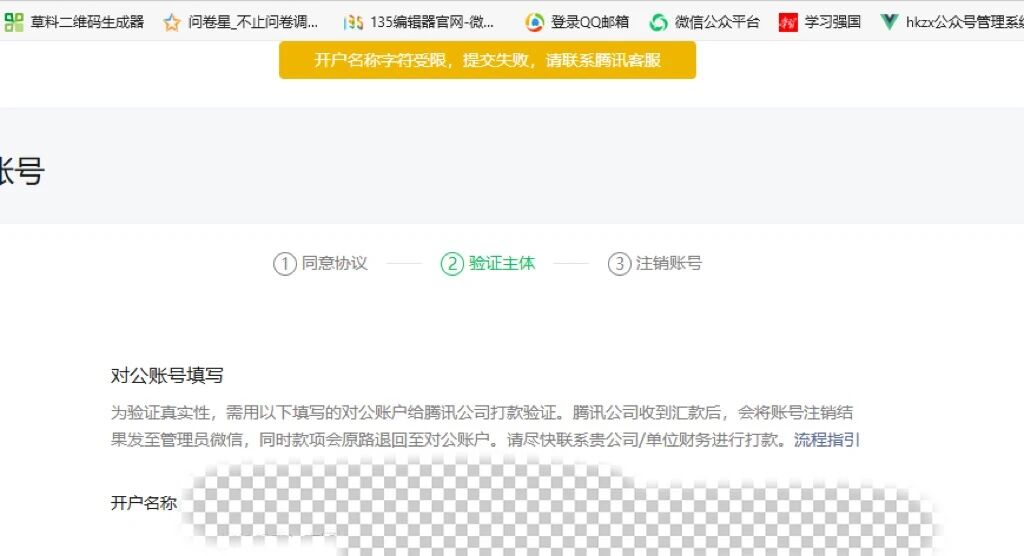Screen dimensions: 1024x556
Task: Open the 流程指引 link
Action: (x=827, y=440)
